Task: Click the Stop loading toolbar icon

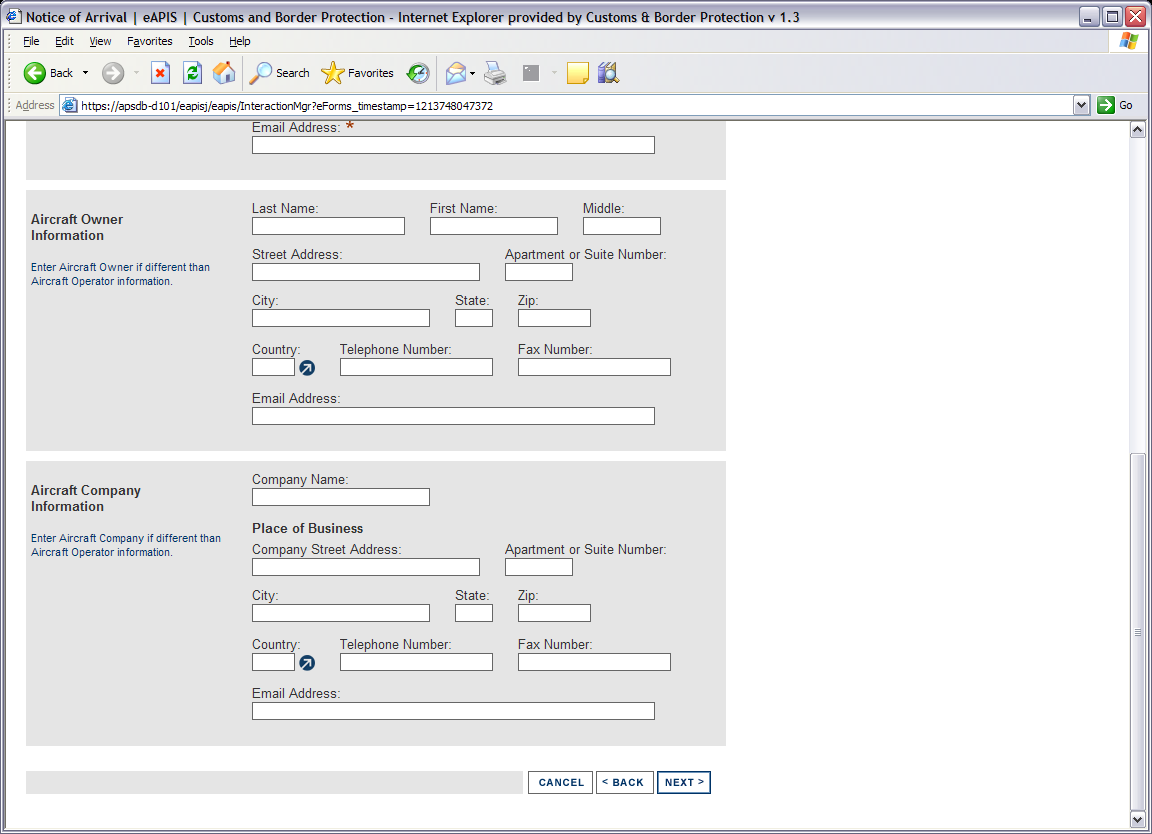Action: click(x=160, y=73)
